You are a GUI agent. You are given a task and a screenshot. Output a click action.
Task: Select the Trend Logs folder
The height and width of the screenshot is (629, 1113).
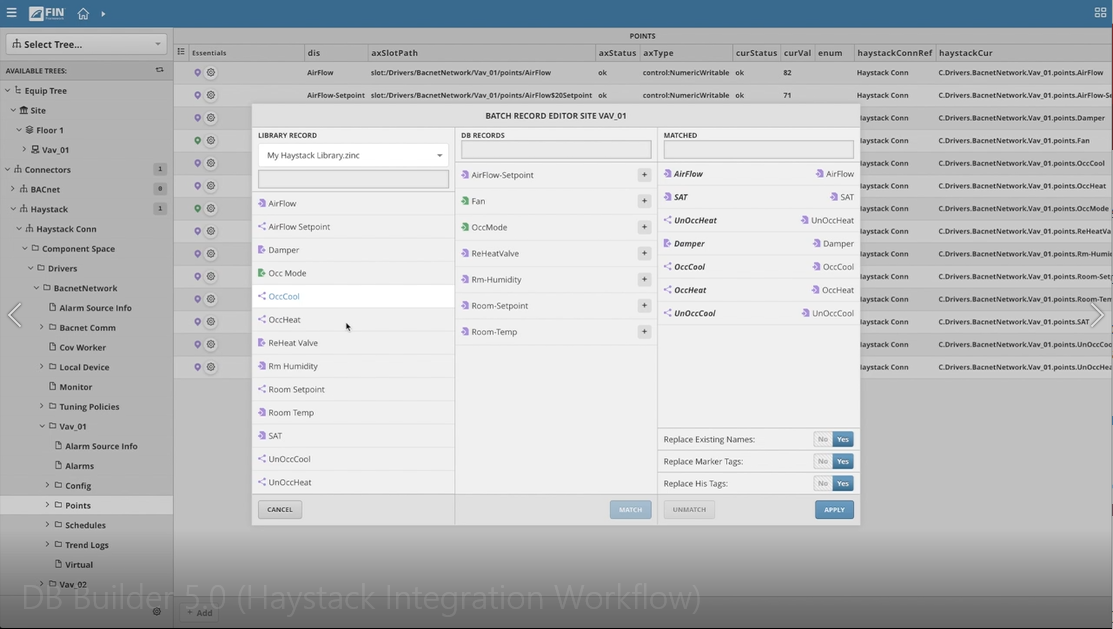point(87,545)
